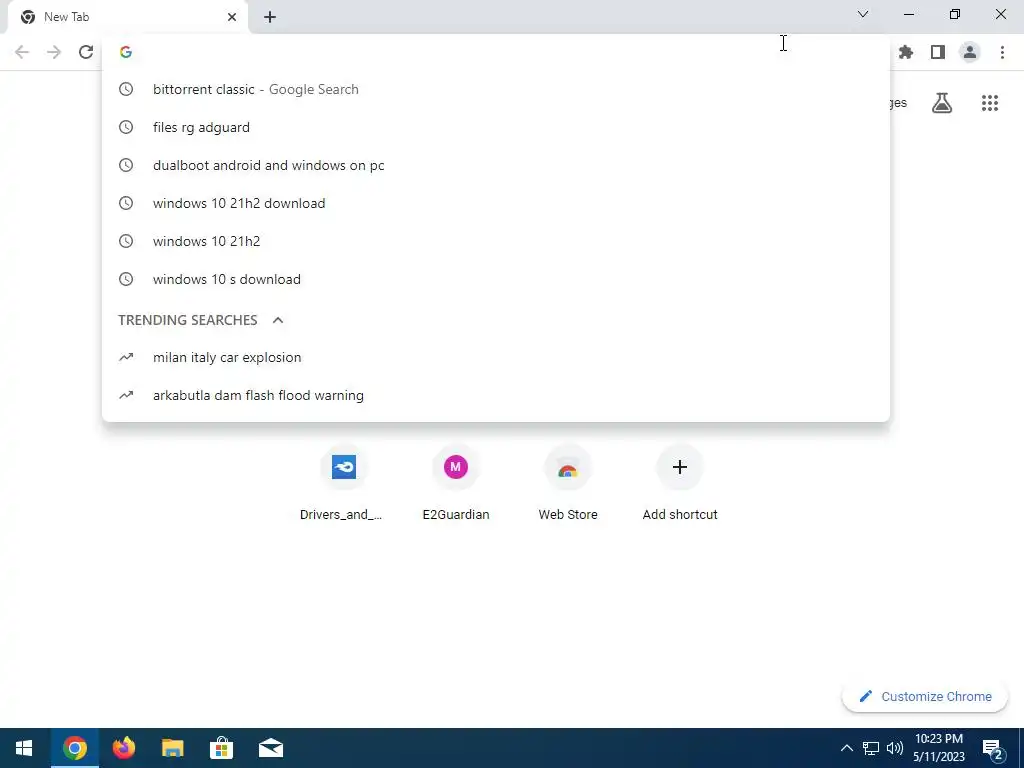Screen dimensions: 1024x768
Task: Collapse the Trending Searches section
Action: pyautogui.click(x=278, y=320)
